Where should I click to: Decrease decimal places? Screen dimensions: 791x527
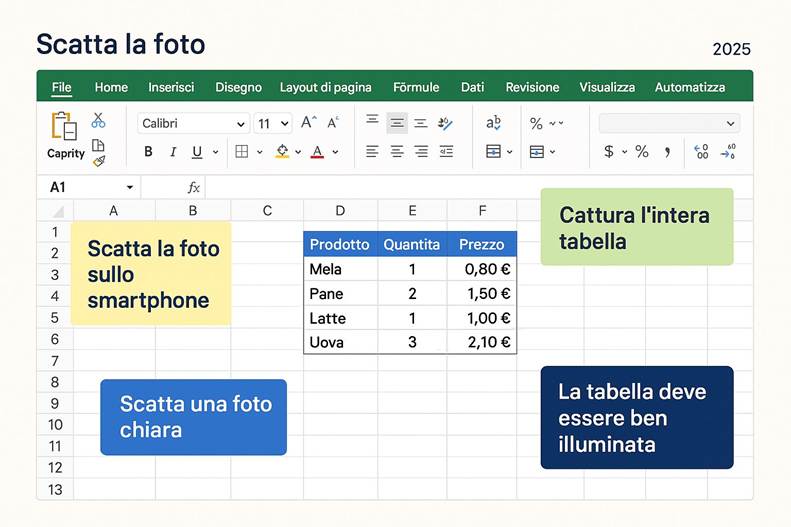pyautogui.click(x=728, y=151)
